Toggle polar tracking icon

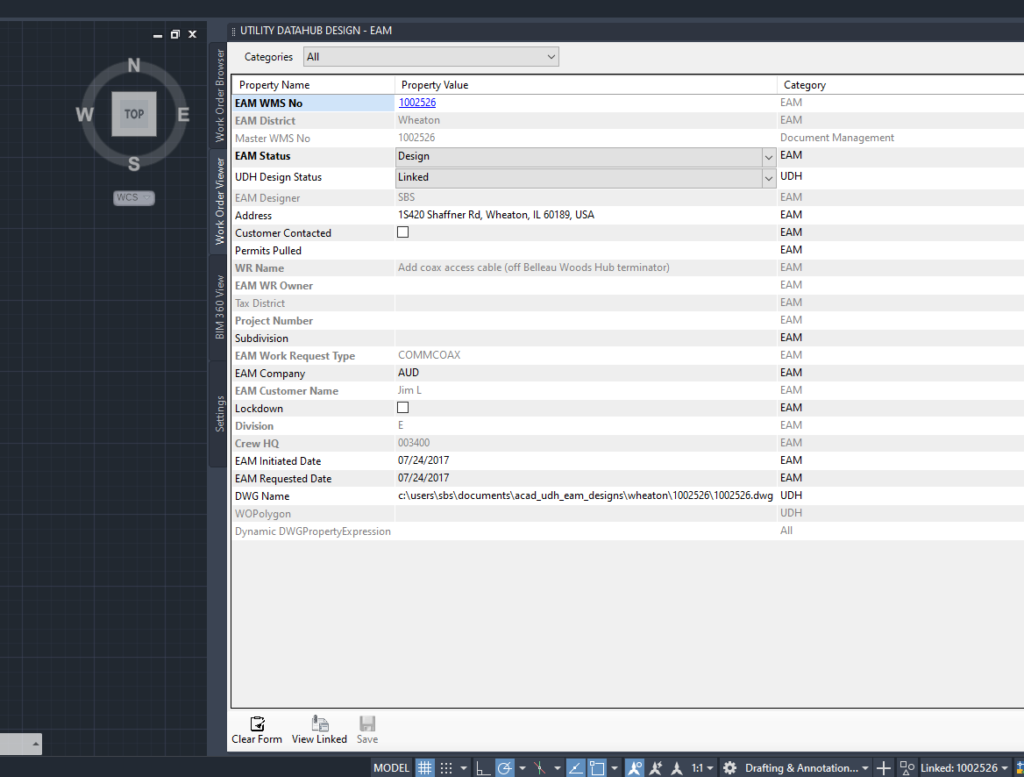click(x=505, y=768)
